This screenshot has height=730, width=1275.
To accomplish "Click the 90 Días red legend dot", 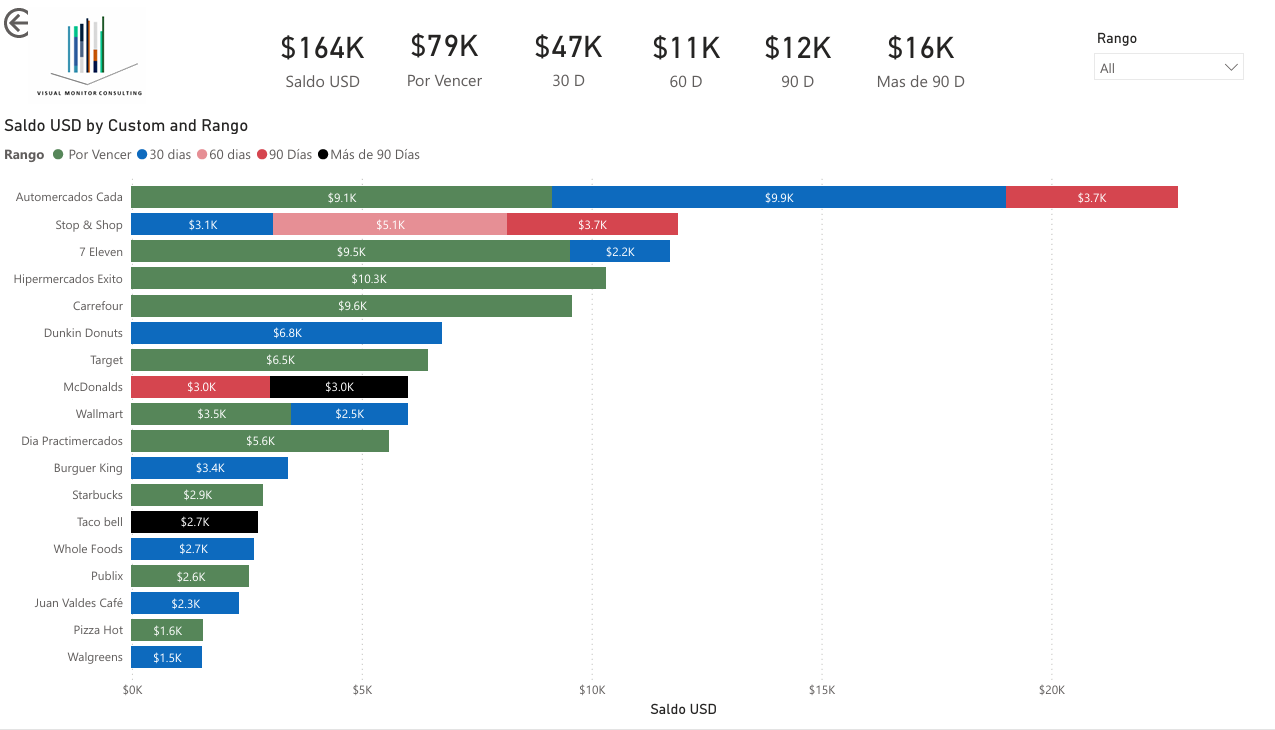I will click(263, 155).
